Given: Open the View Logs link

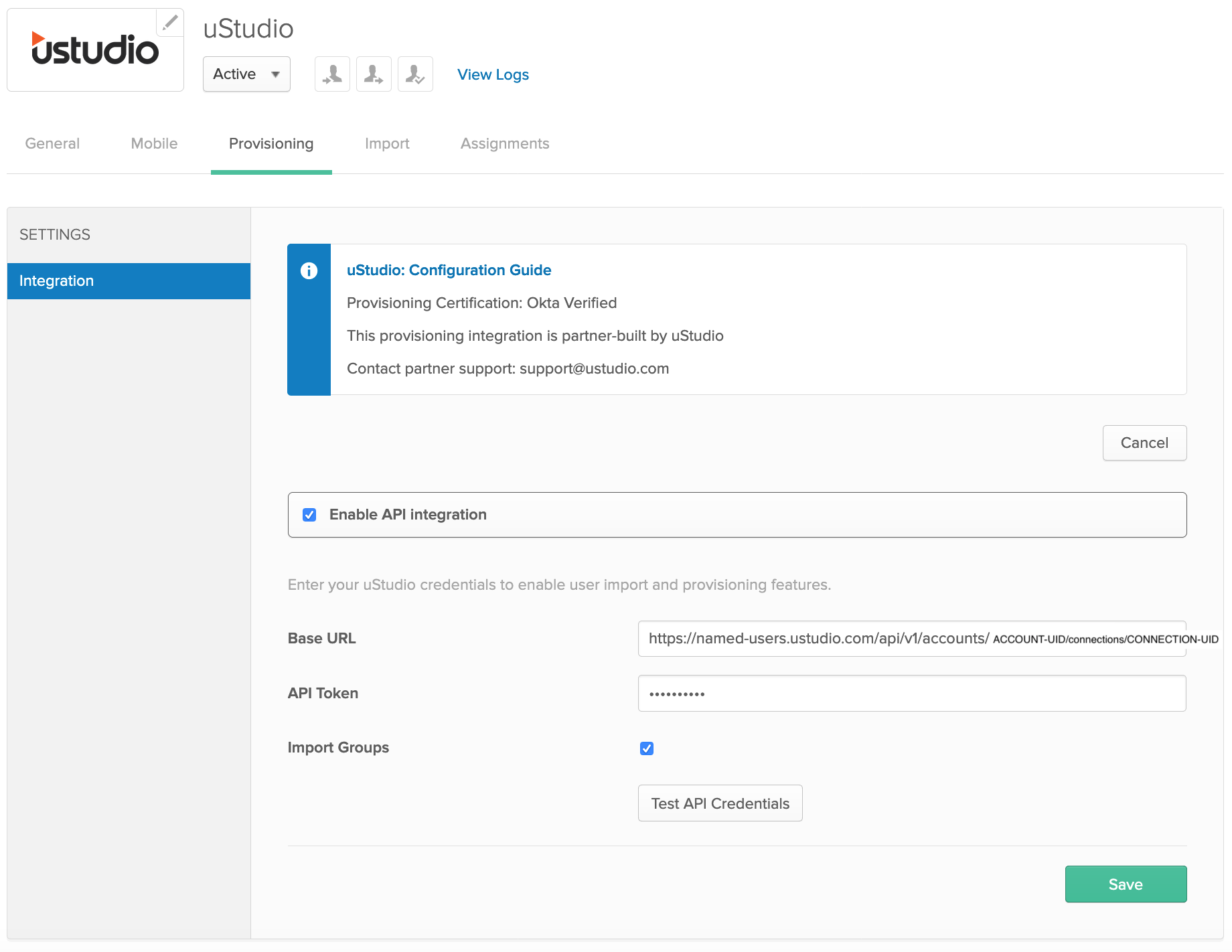Looking at the screenshot, I should 493,75.
